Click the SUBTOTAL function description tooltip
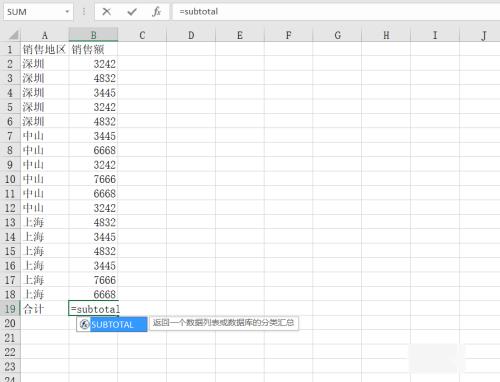 click(224, 323)
